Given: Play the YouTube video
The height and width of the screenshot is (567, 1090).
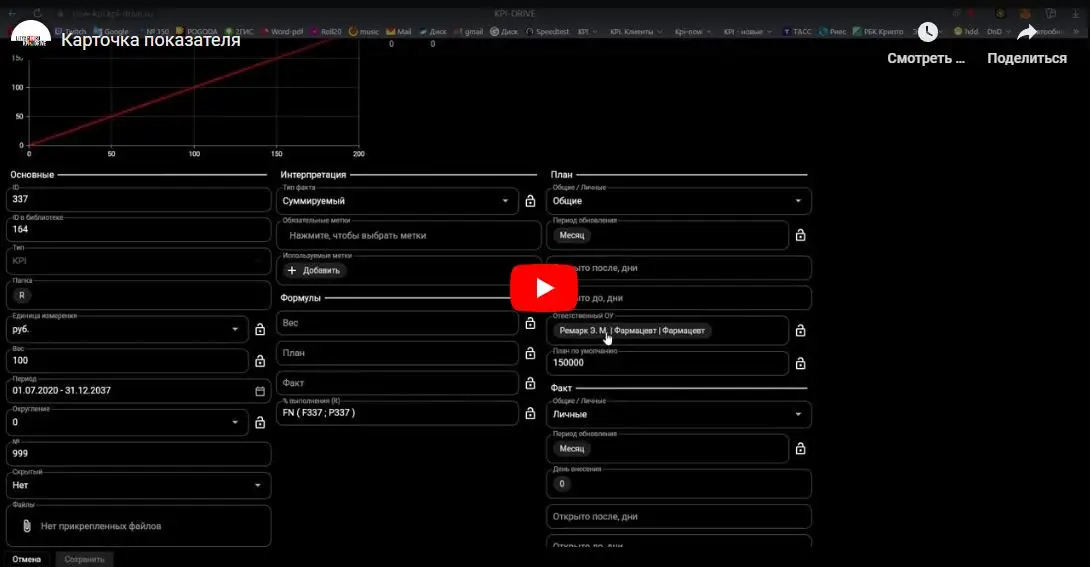Looking at the screenshot, I should (544, 288).
